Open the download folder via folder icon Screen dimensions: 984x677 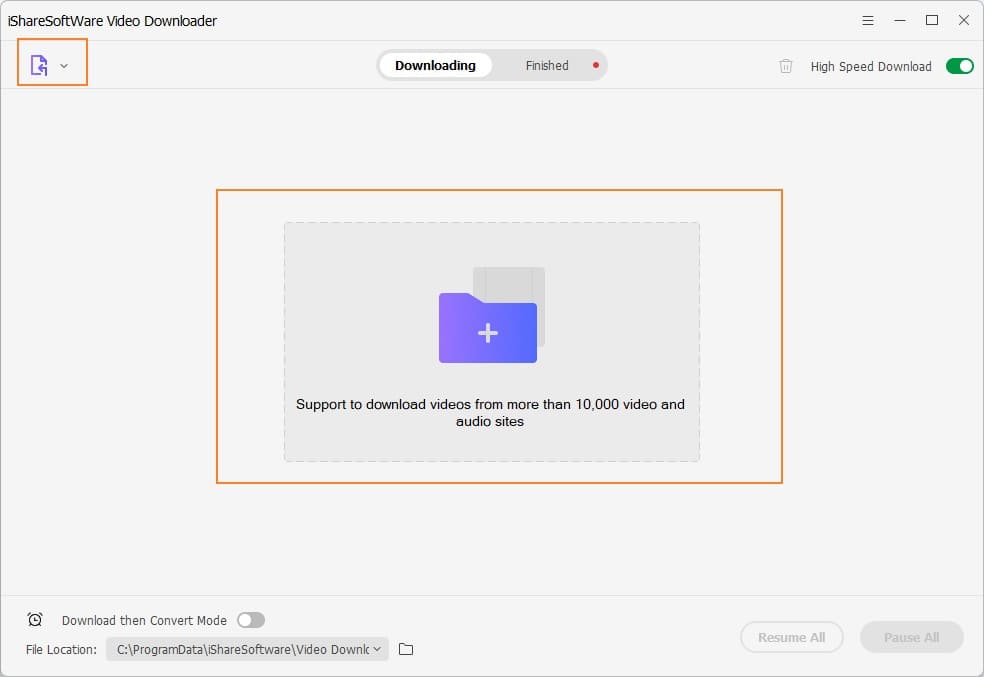tap(405, 649)
